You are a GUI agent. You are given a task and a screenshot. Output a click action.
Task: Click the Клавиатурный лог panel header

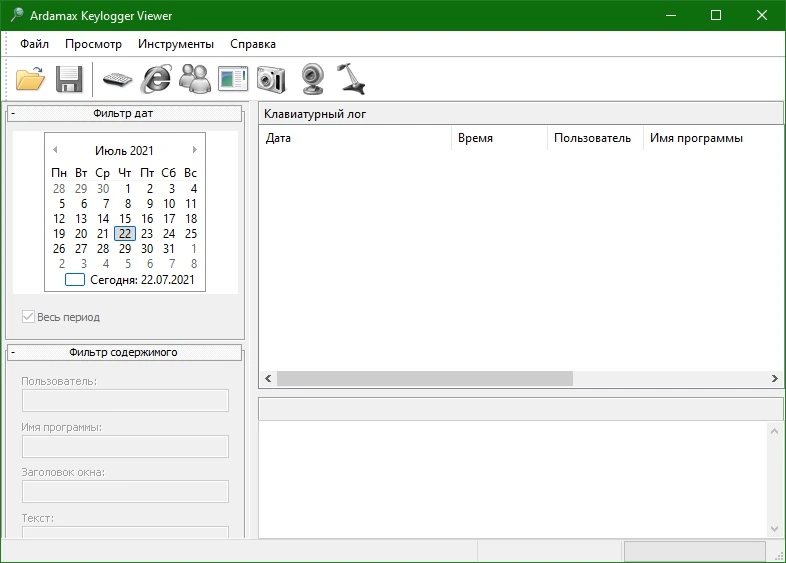[x=521, y=114]
